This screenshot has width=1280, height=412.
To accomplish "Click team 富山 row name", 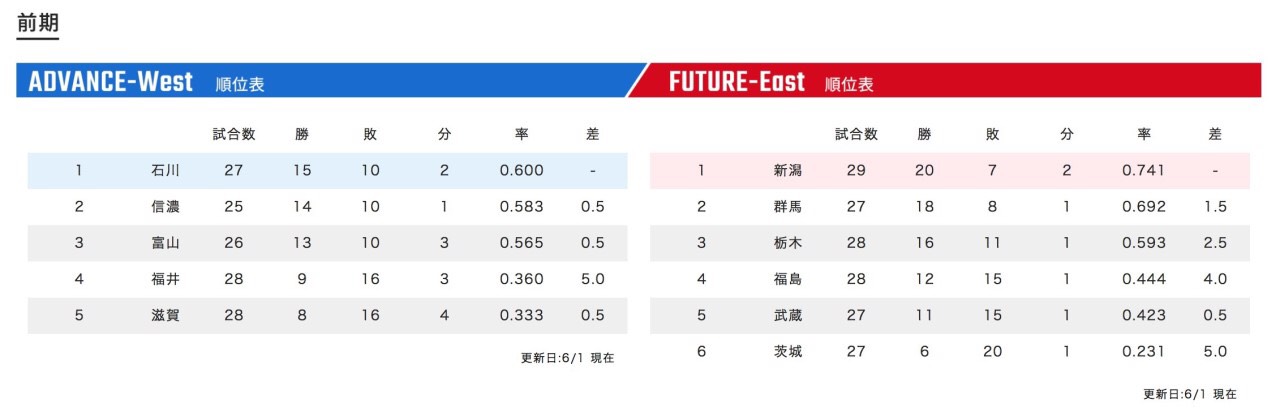I will [165, 243].
